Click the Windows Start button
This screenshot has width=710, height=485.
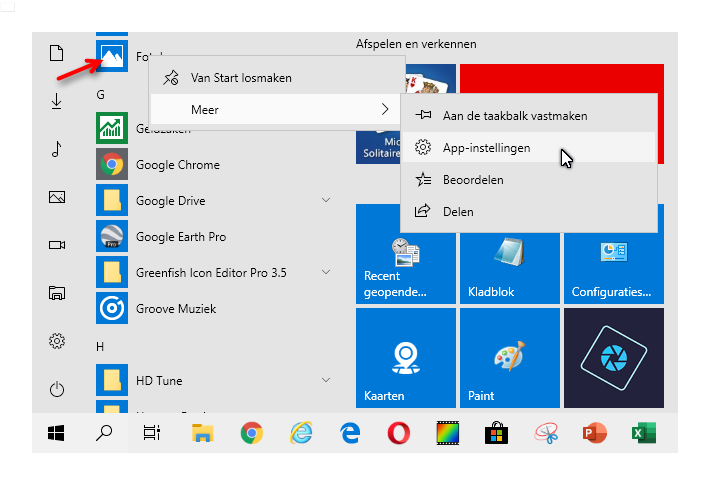point(57,433)
